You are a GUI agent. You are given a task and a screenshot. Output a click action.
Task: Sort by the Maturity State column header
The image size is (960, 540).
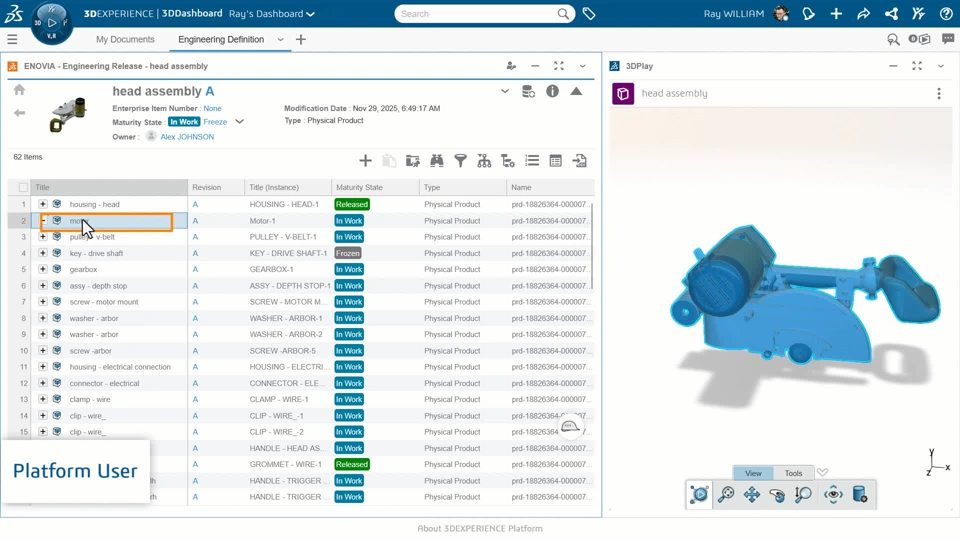[x=375, y=187]
